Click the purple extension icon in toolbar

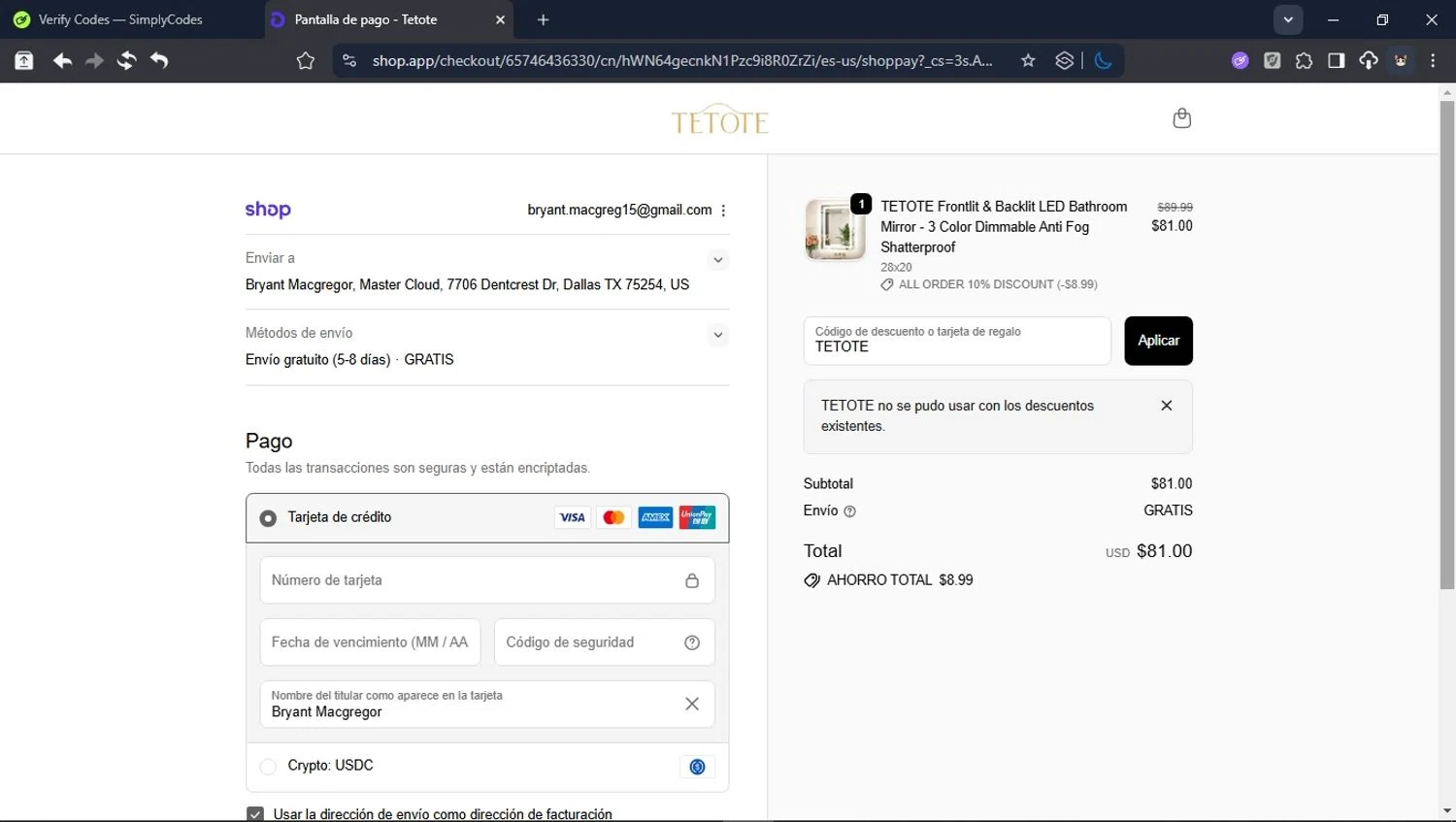(1240, 60)
